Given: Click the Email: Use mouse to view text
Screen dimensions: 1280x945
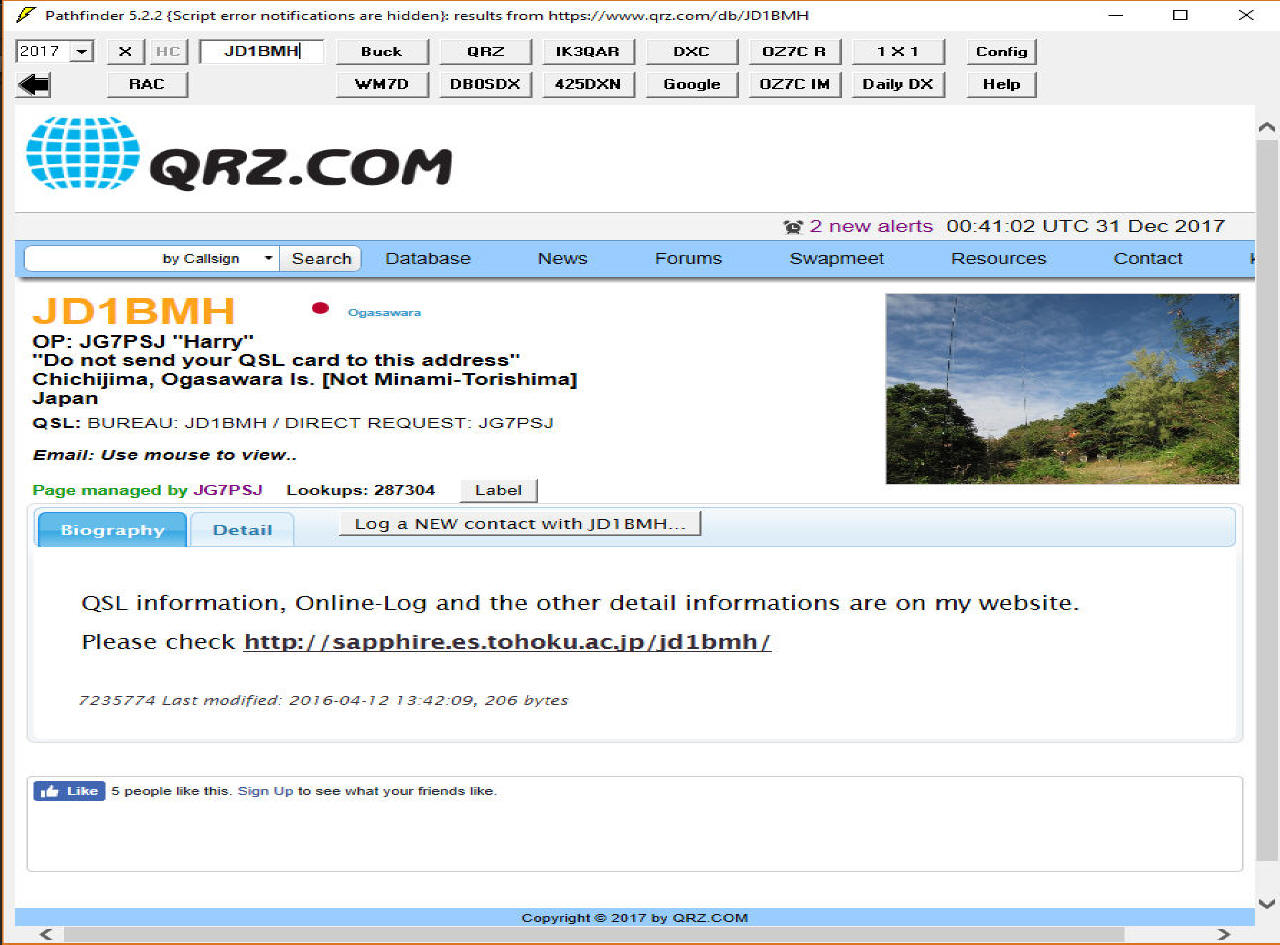Looking at the screenshot, I should [165, 455].
